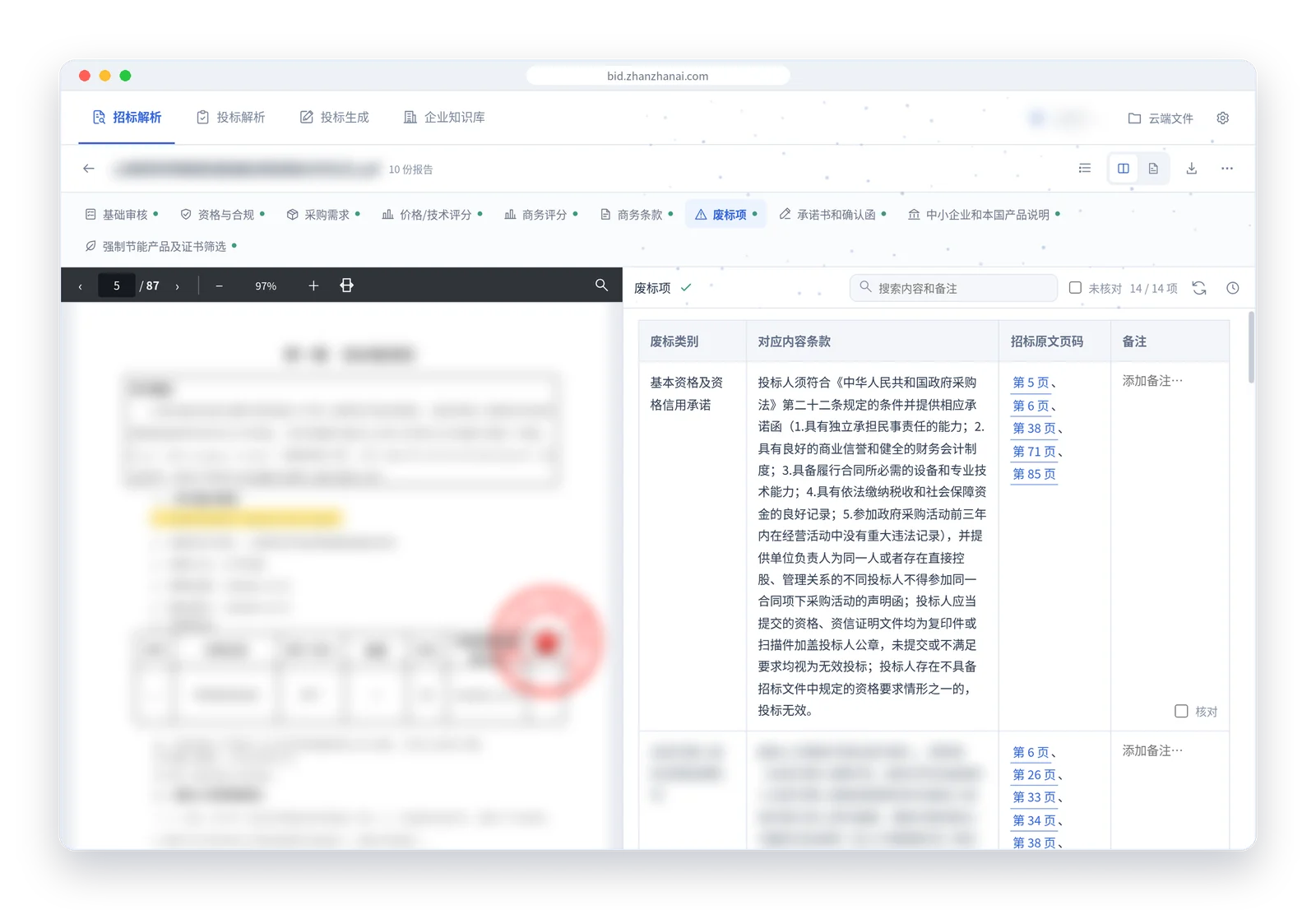Refresh the 废标项 results
Image resolution: width=1316 pixels, height=910 pixels.
coord(1199,288)
